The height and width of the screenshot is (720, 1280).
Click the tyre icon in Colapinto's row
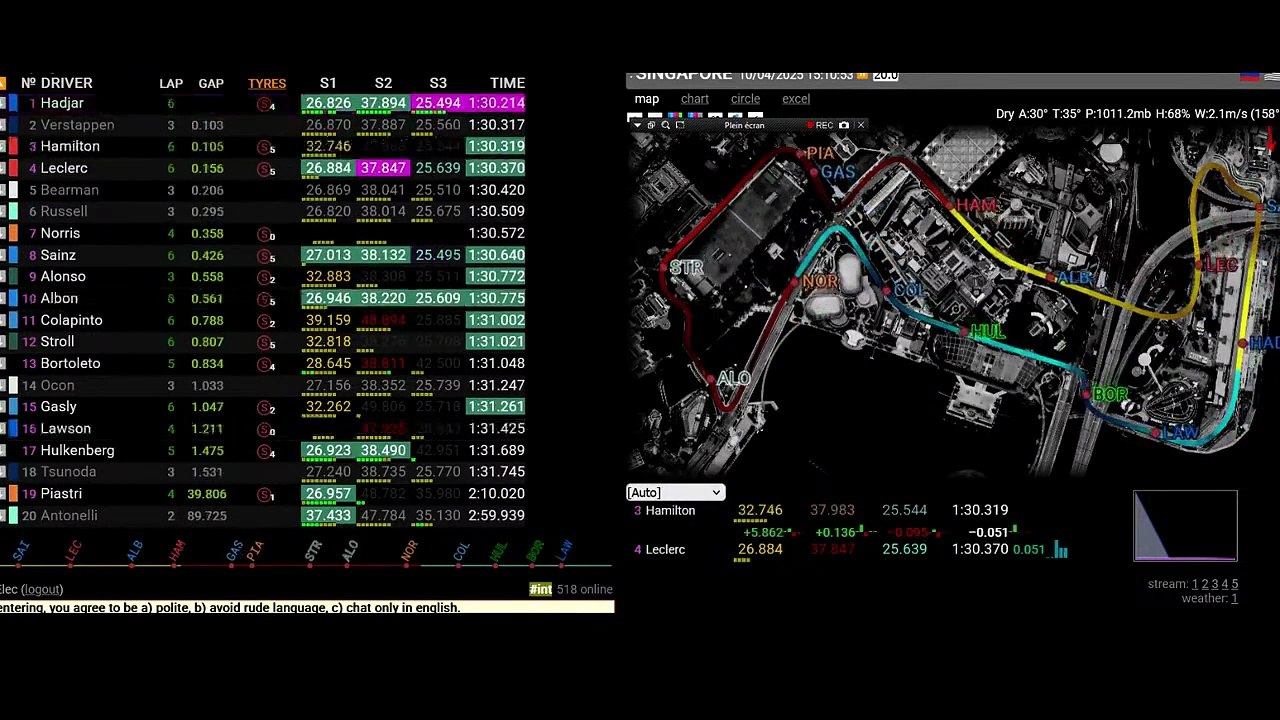(266, 321)
